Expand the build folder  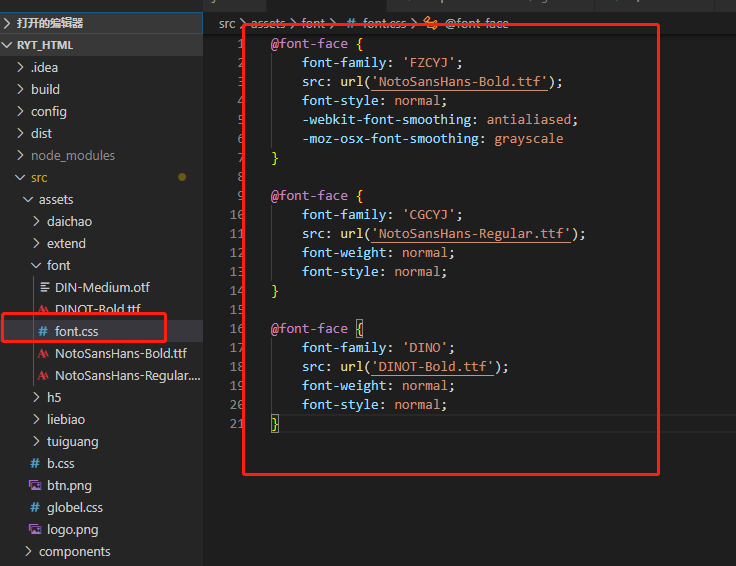tap(20, 89)
